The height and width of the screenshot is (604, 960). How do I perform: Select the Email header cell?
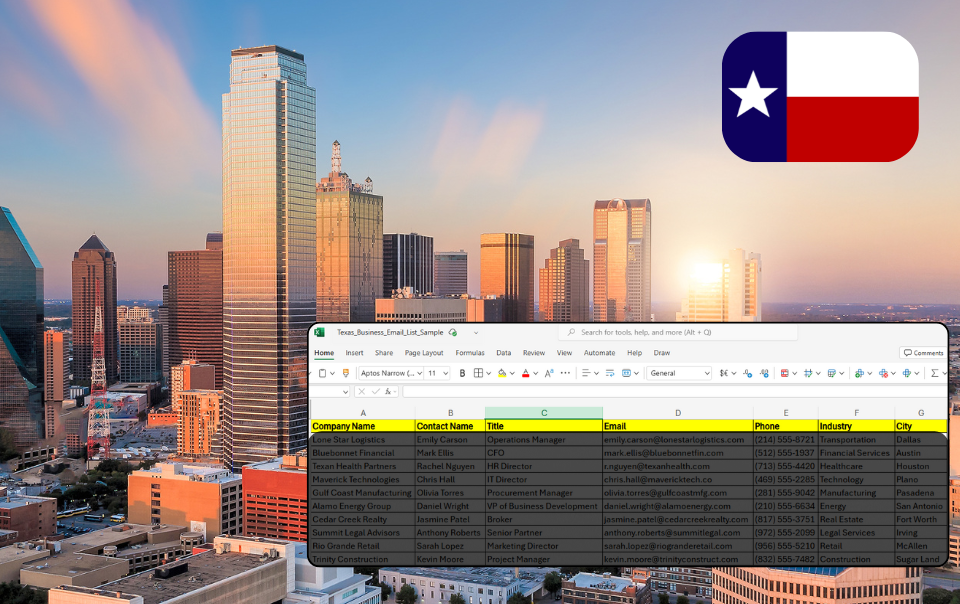[x=678, y=426]
